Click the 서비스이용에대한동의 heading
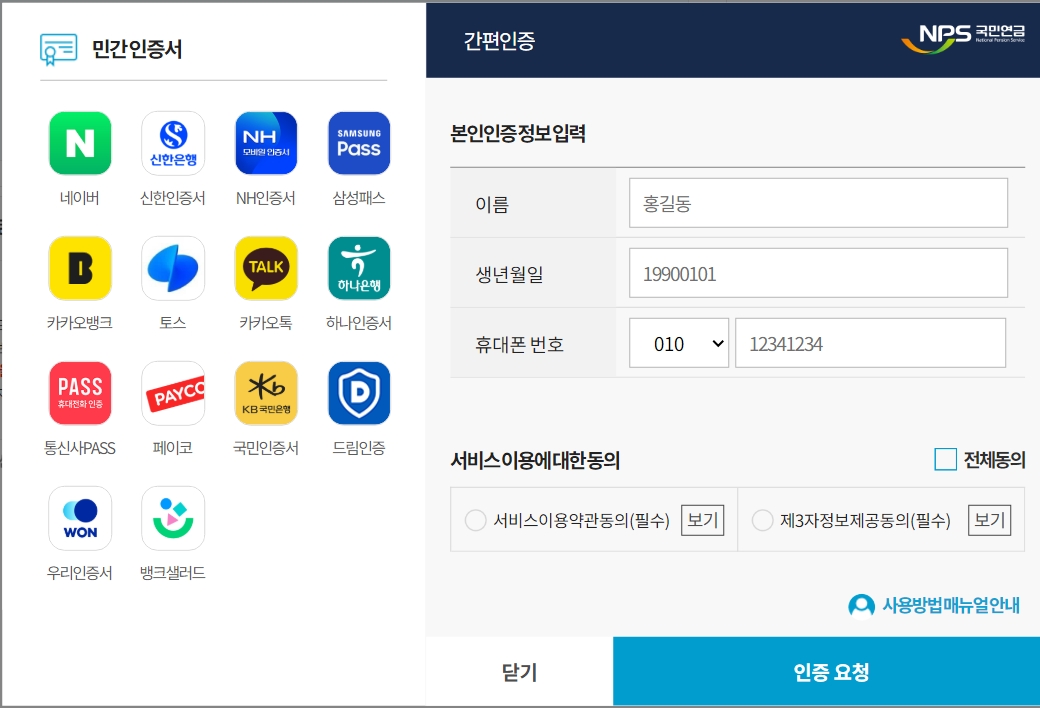Viewport: 1040px width, 708px height. (x=535, y=460)
